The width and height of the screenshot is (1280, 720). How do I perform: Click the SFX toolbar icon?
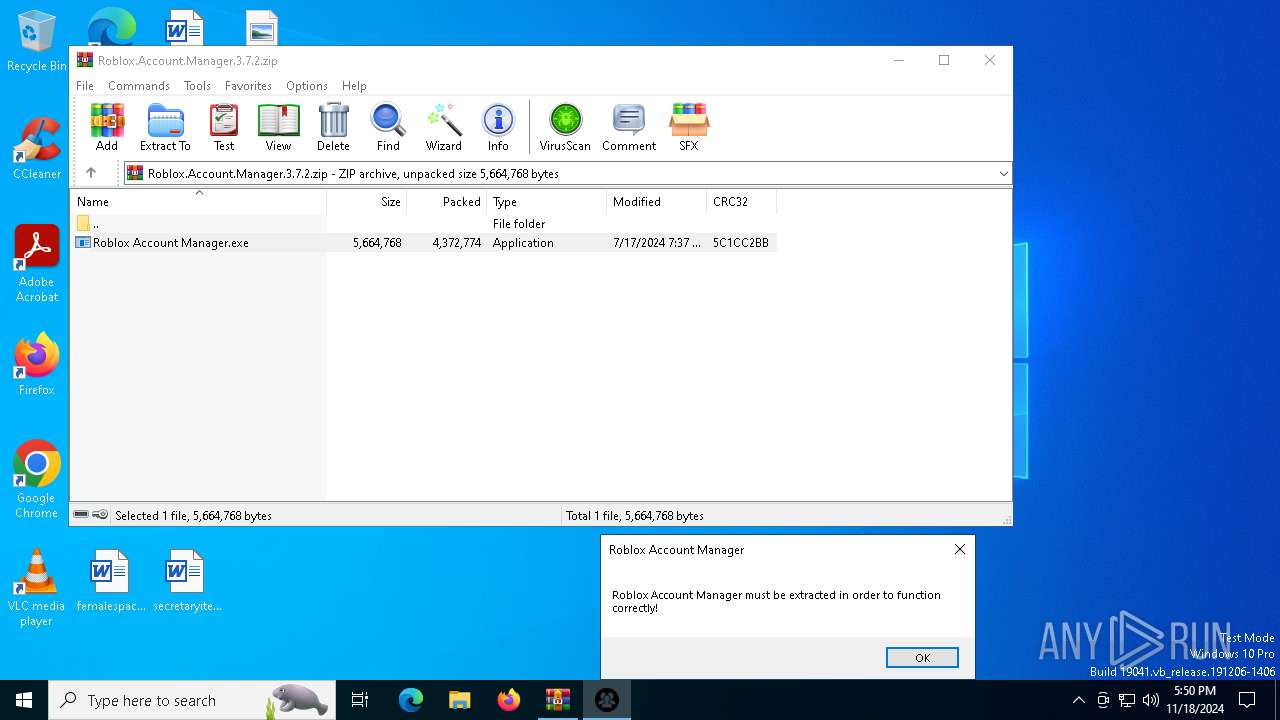tap(689, 127)
